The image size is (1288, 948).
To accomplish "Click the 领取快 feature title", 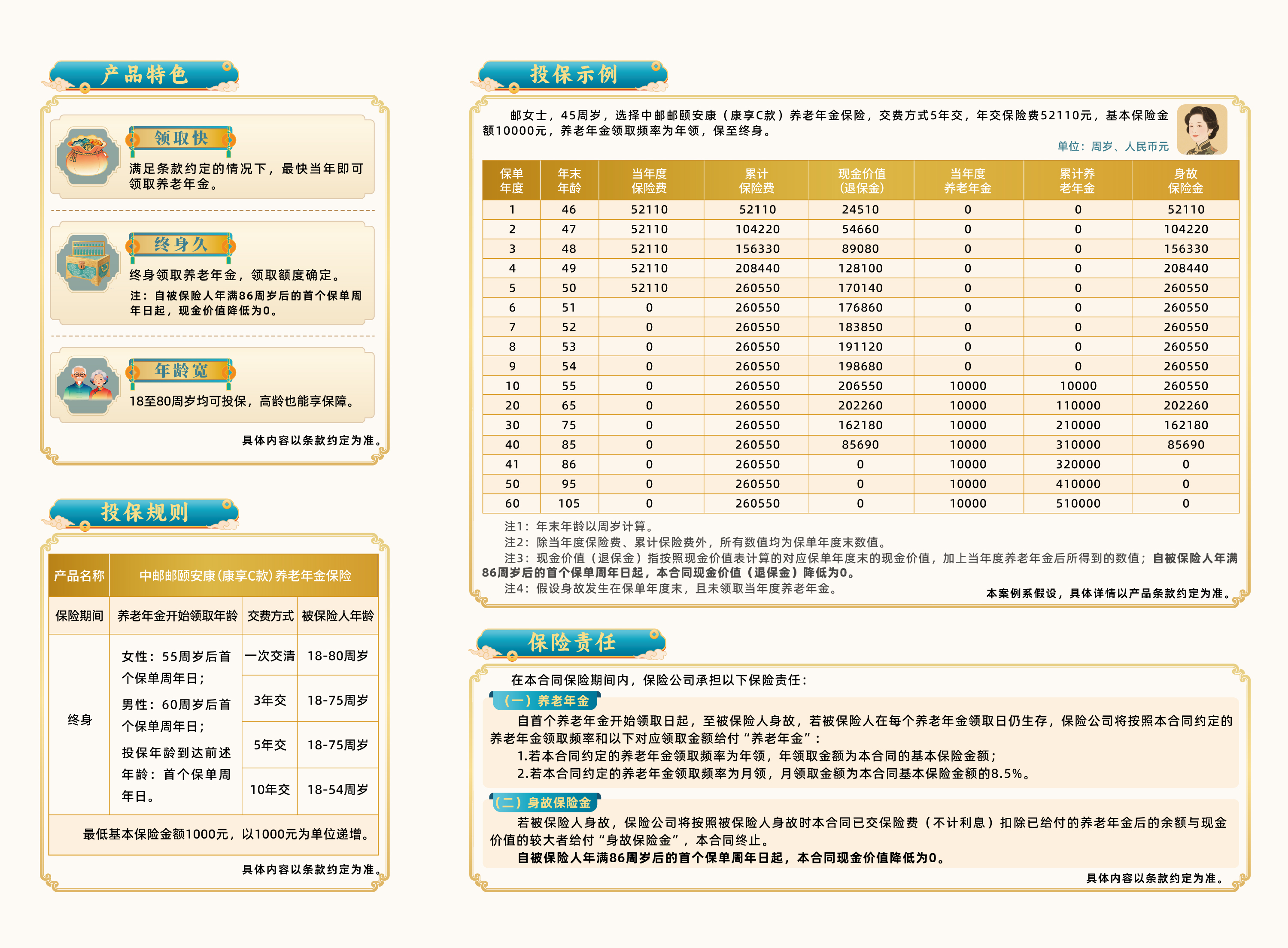I will 181,138.
